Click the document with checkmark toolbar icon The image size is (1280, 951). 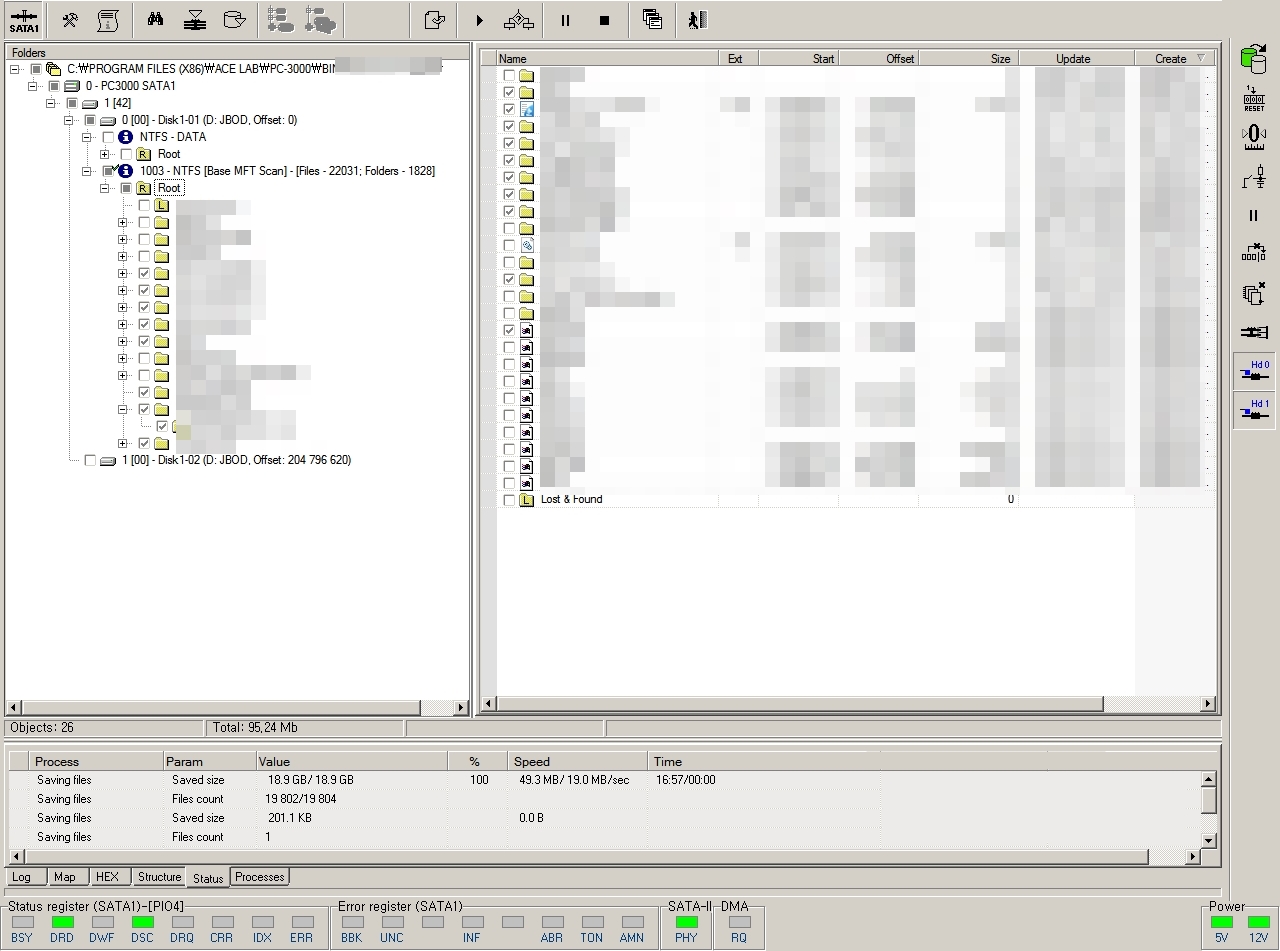click(x=434, y=20)
